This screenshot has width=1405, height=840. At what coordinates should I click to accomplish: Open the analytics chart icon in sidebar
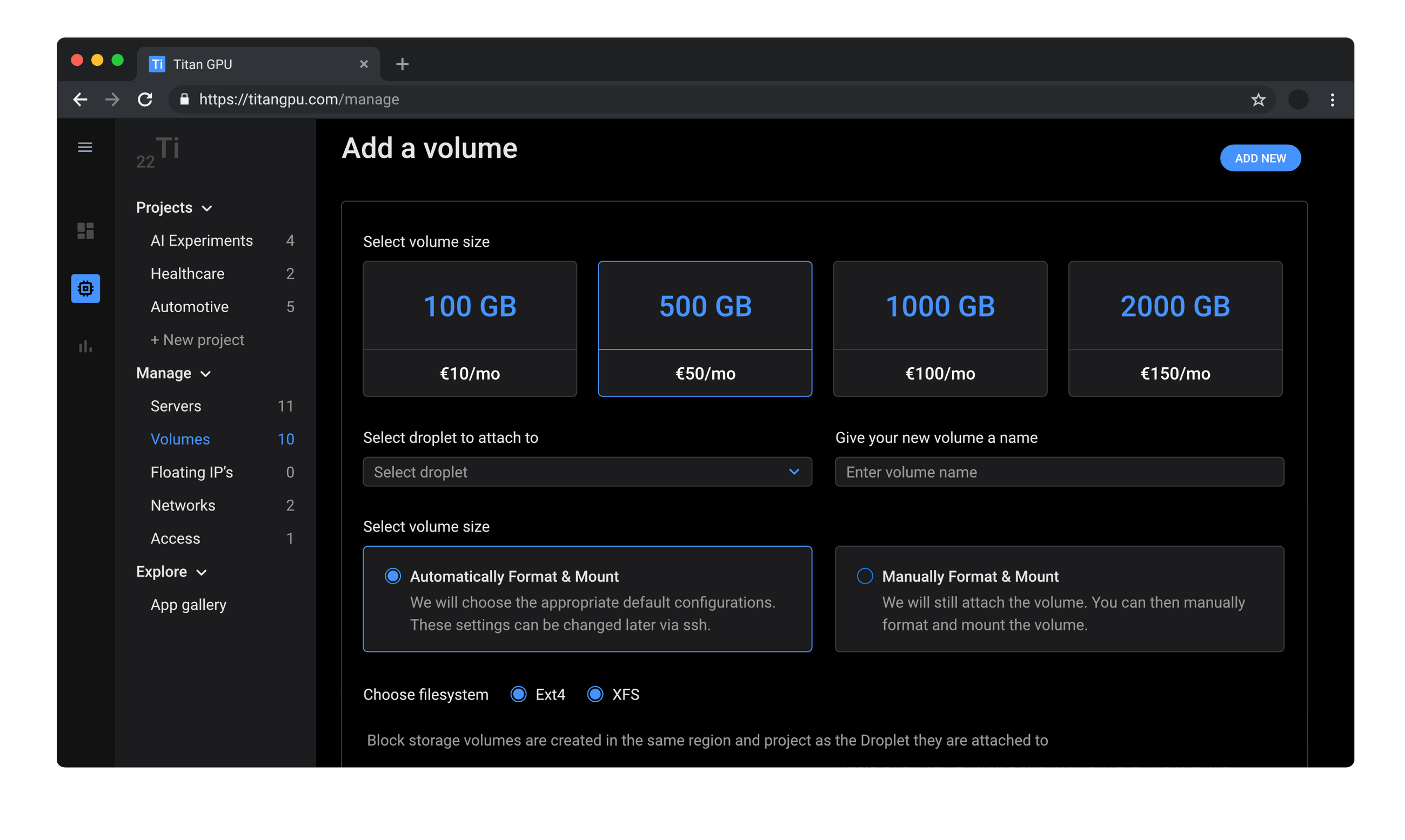pyautogui.click(x=85, y=346)
